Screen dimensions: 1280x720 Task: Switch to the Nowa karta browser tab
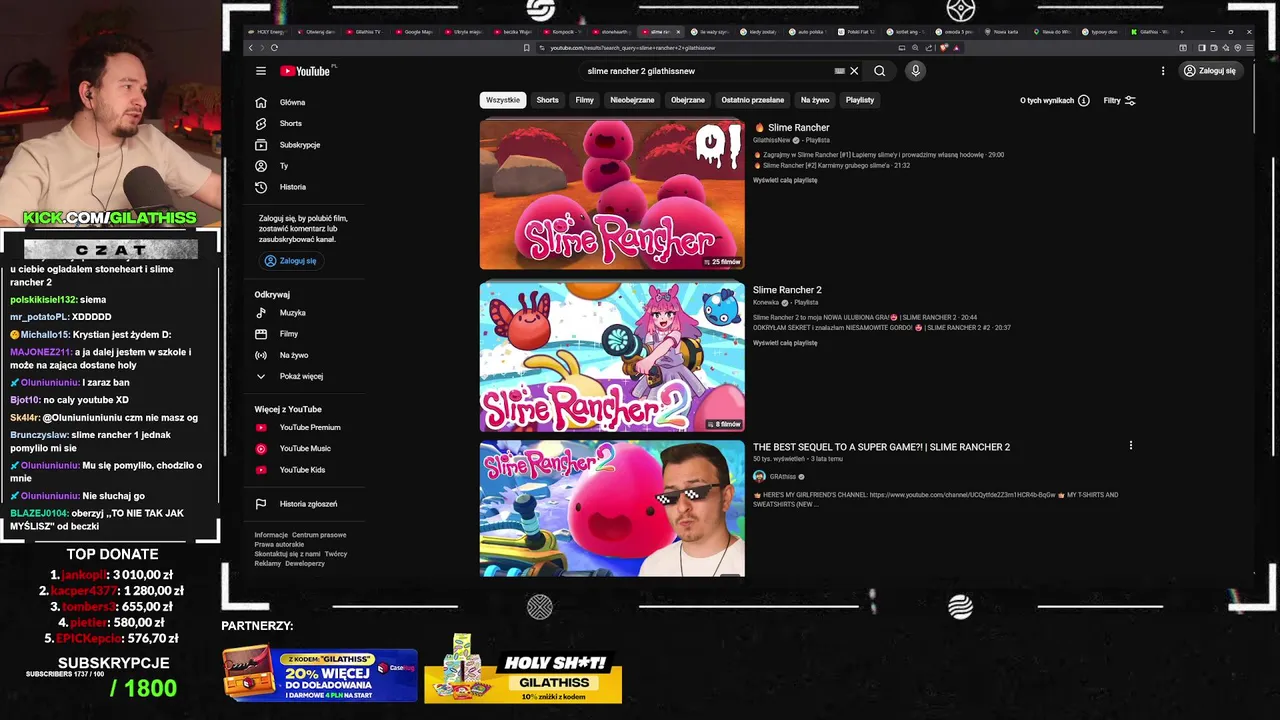coord(1005,32)
